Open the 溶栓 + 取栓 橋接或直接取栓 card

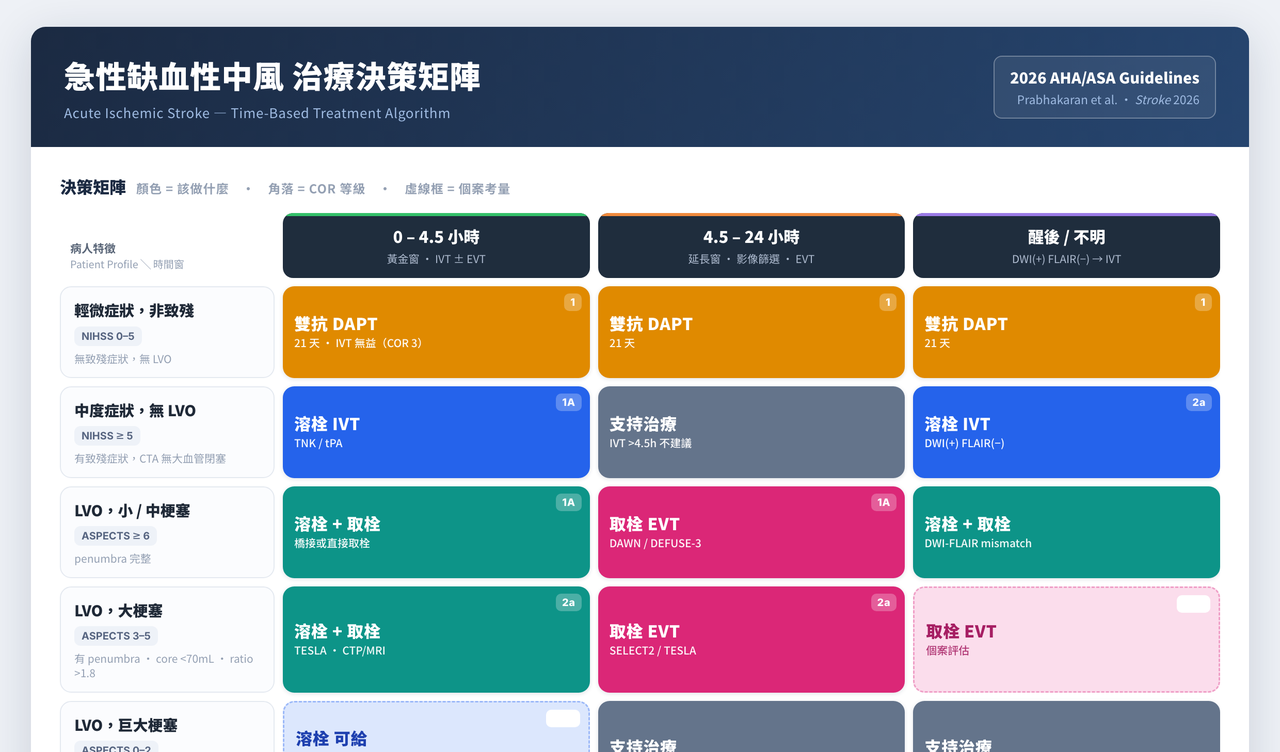(x=436, y=532)
